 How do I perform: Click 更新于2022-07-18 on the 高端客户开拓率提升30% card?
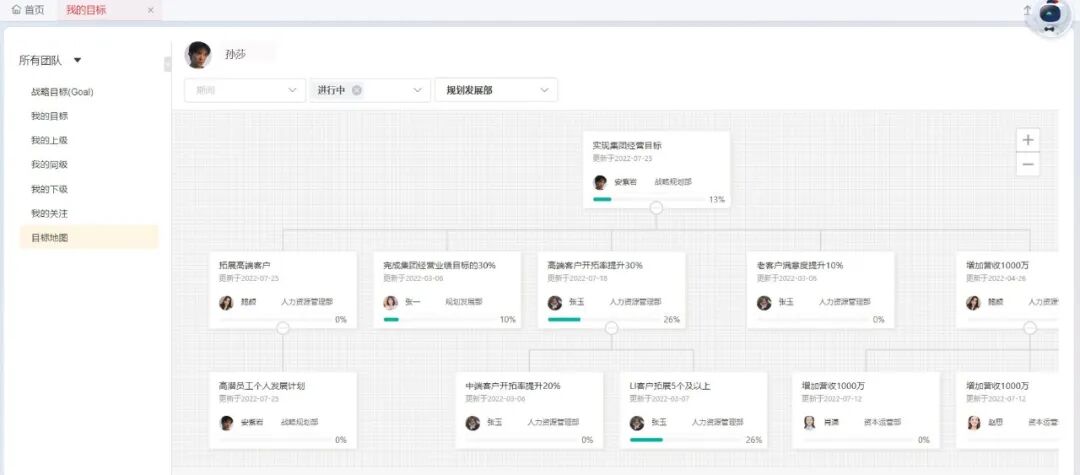click(x=577, y=279)
